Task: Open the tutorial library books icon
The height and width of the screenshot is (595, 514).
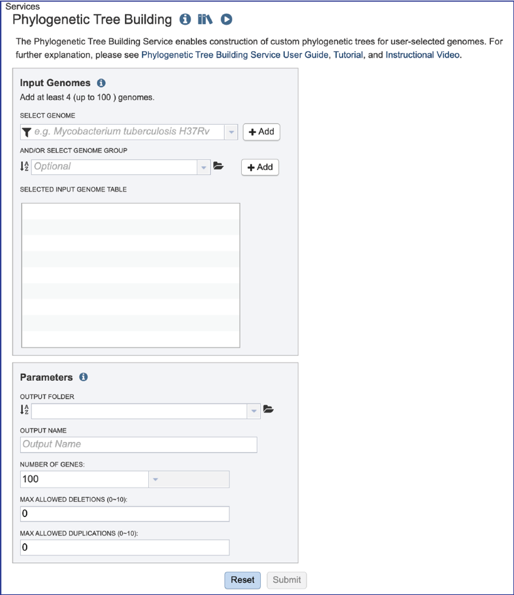Action: pyautogui.click(x=205, y=19)
